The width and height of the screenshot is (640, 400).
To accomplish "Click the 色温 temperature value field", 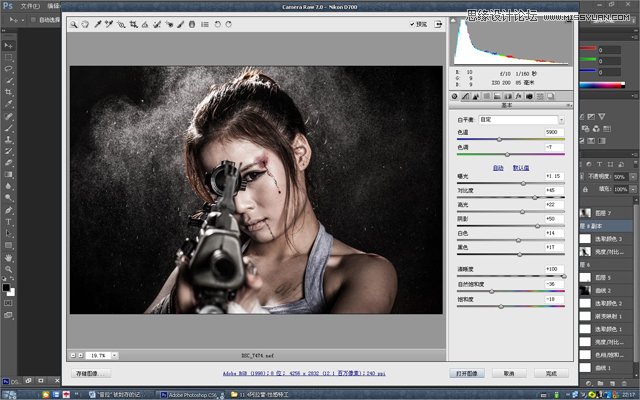I will (x=554, y=132).
